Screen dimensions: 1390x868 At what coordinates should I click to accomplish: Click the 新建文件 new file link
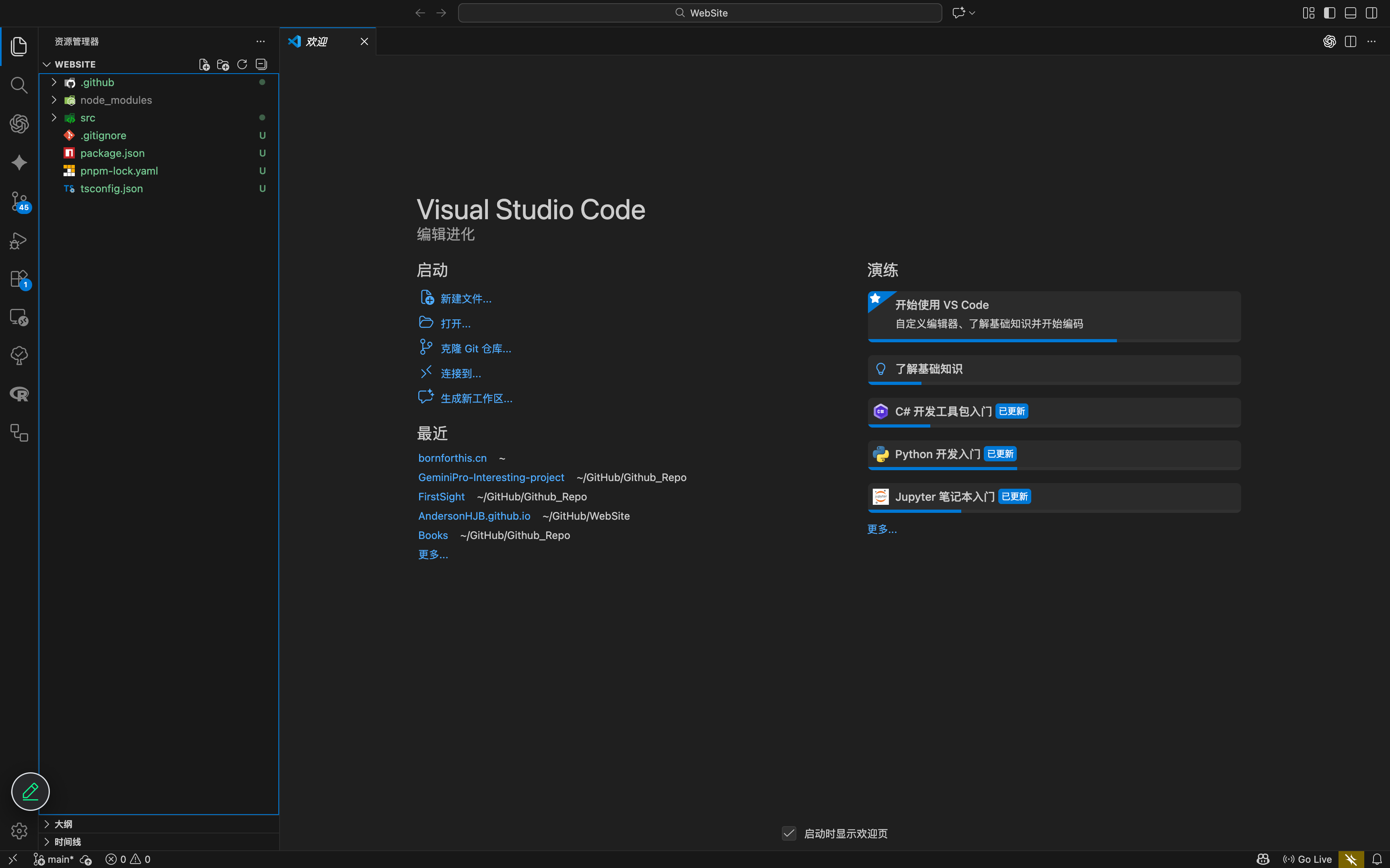(x=466, y=298)
